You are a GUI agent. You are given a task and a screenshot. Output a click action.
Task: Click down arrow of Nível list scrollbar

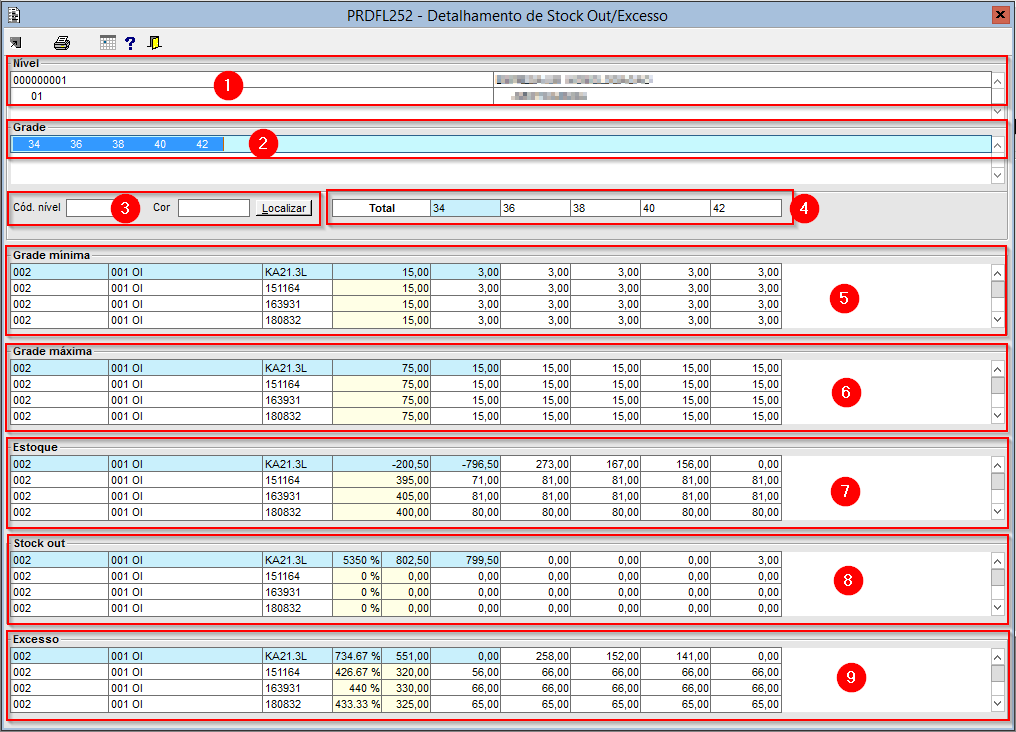click(x=998, y=111)
